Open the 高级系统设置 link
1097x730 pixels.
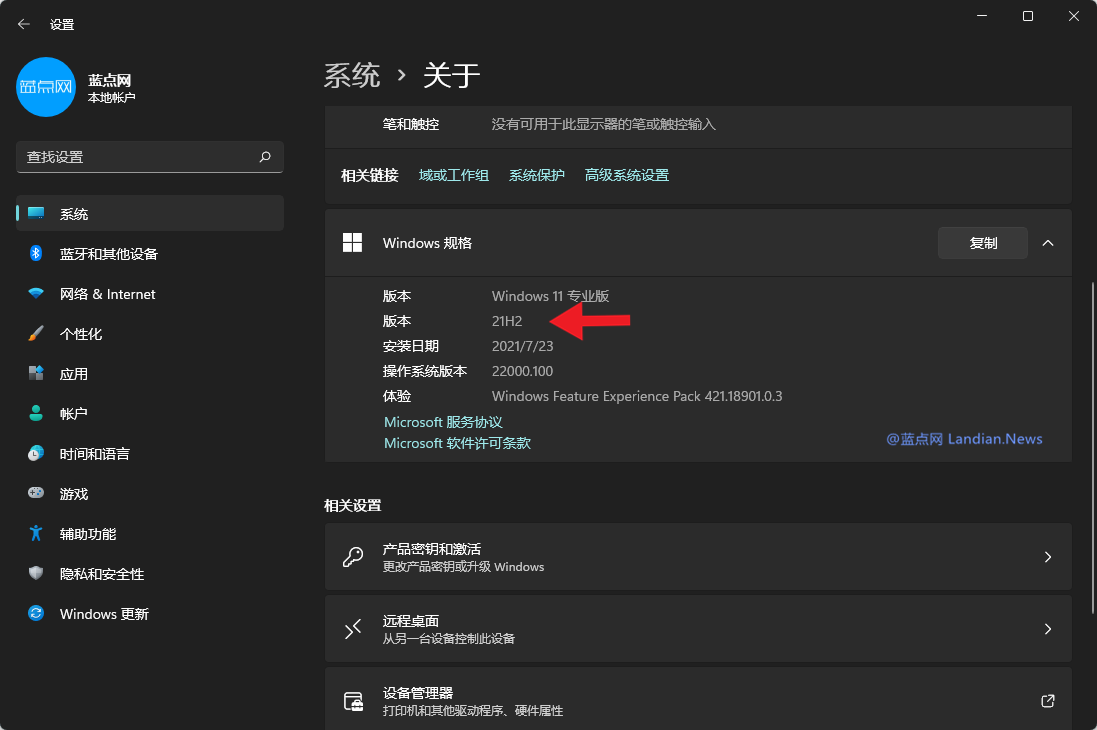626,174
